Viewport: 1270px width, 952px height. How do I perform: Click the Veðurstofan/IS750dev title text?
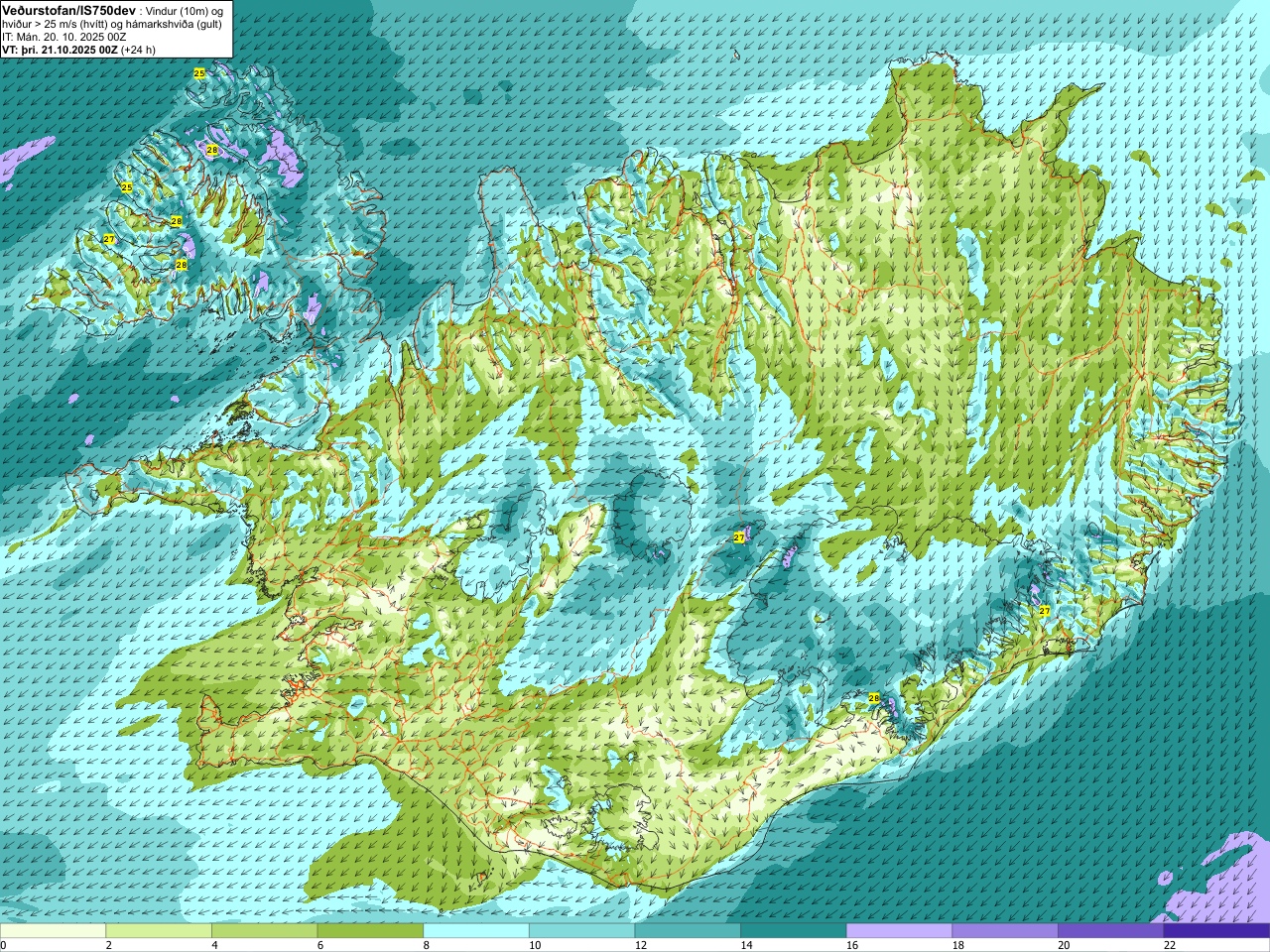pos(68,9)
